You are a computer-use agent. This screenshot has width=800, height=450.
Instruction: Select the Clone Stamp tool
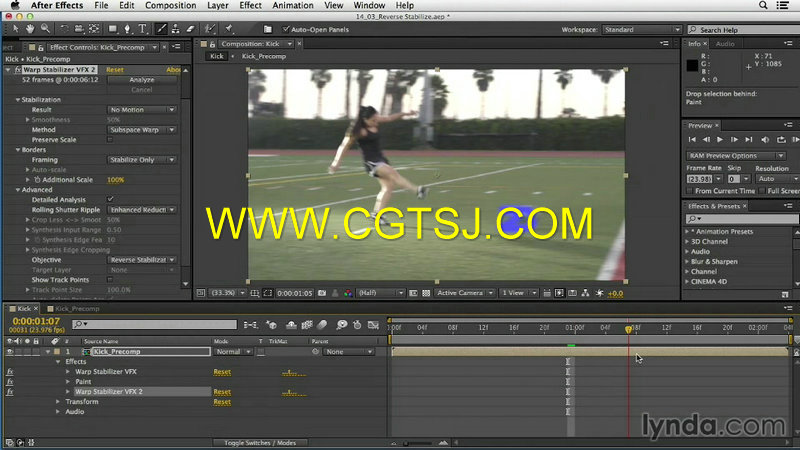tap(176, 29)
